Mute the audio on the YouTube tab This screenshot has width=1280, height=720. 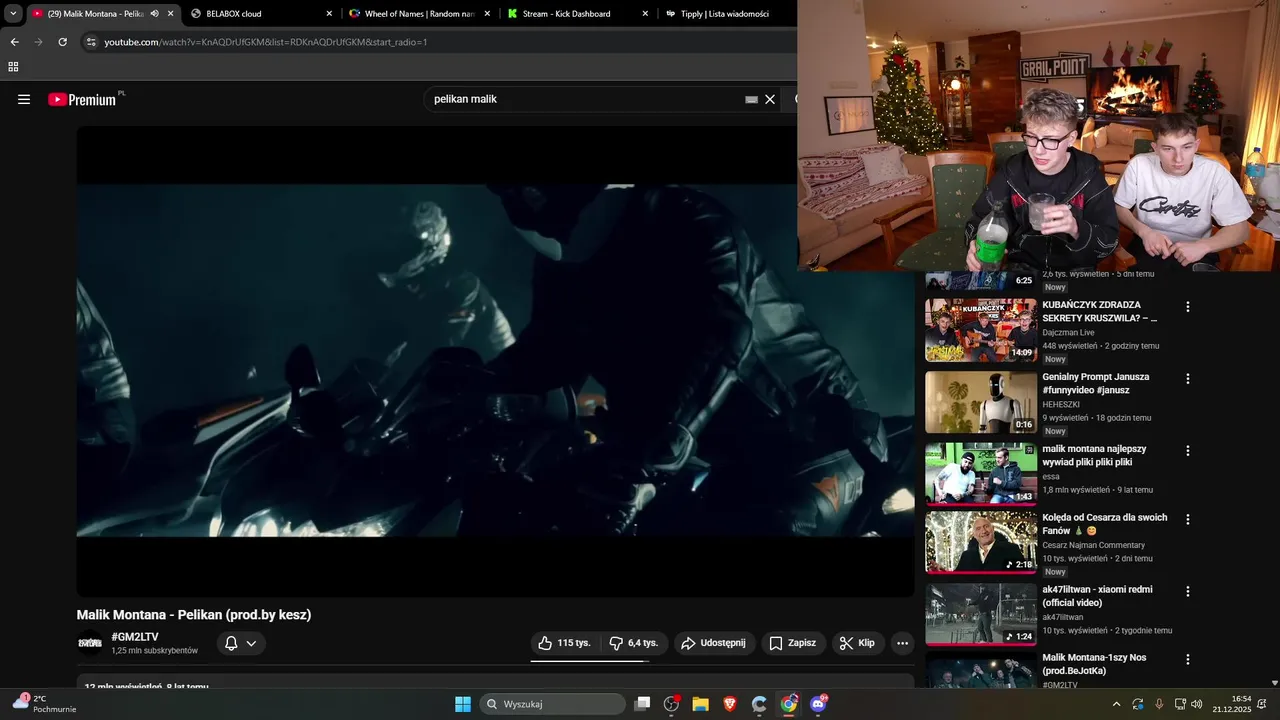tap(154, 14)
